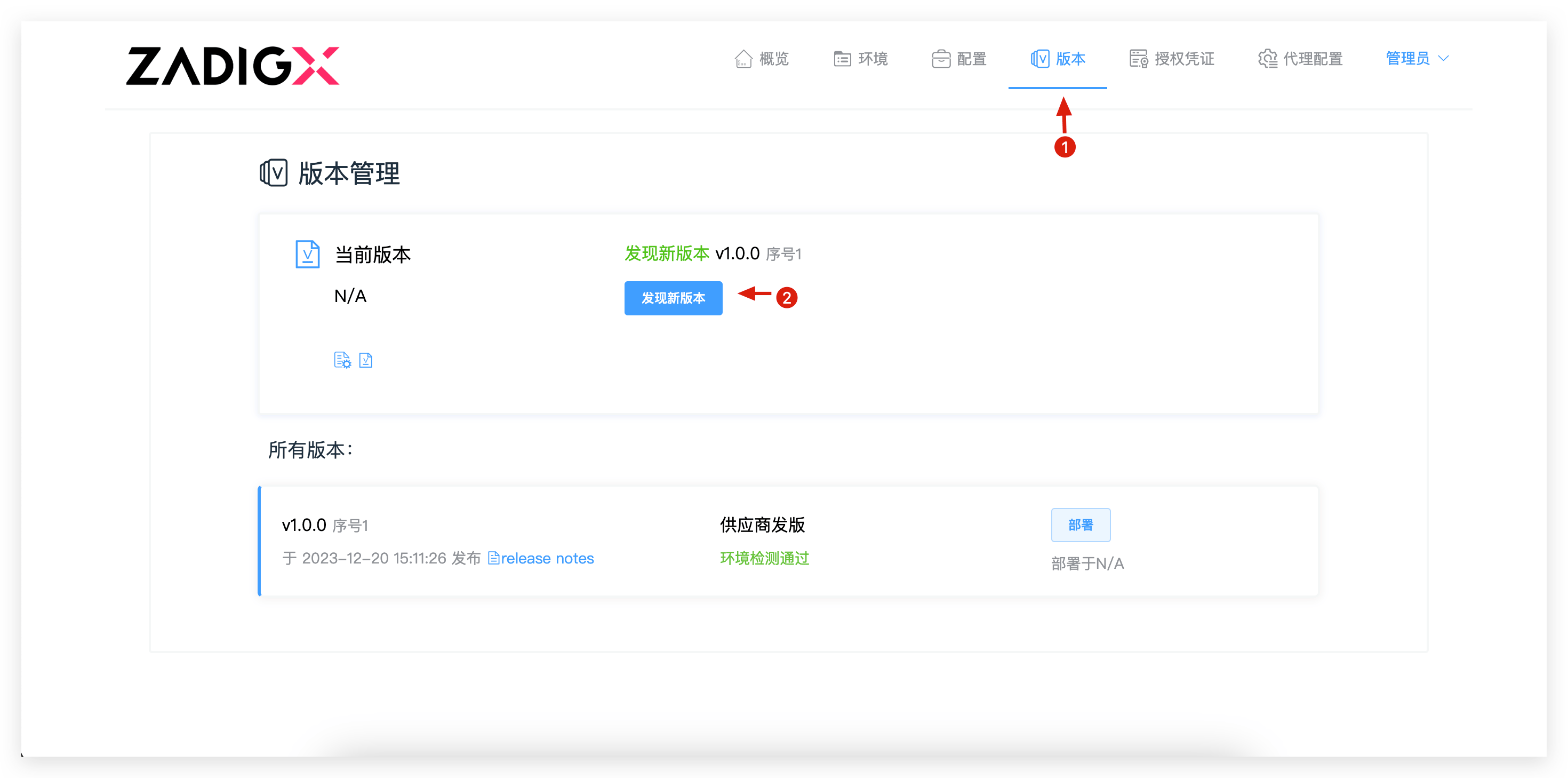Open the 管理员 user menu label
1568x778 pixels.
click(x=1407, y=59)
